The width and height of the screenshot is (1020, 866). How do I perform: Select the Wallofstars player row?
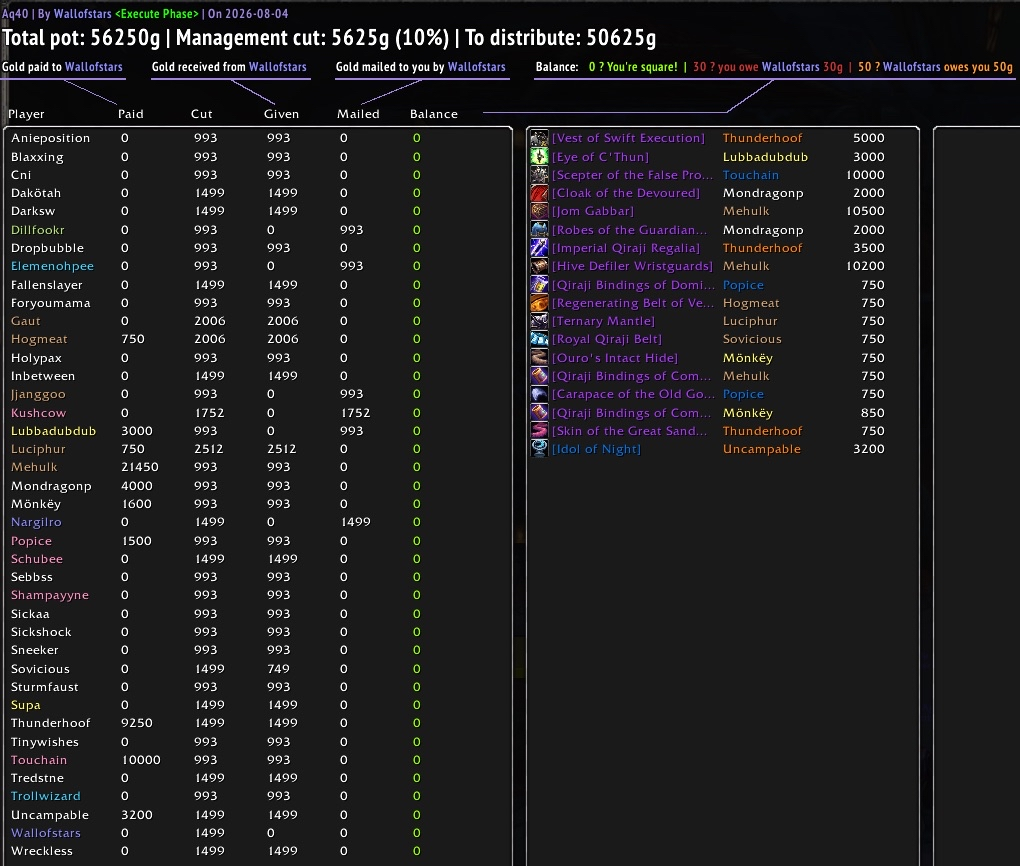258,833
